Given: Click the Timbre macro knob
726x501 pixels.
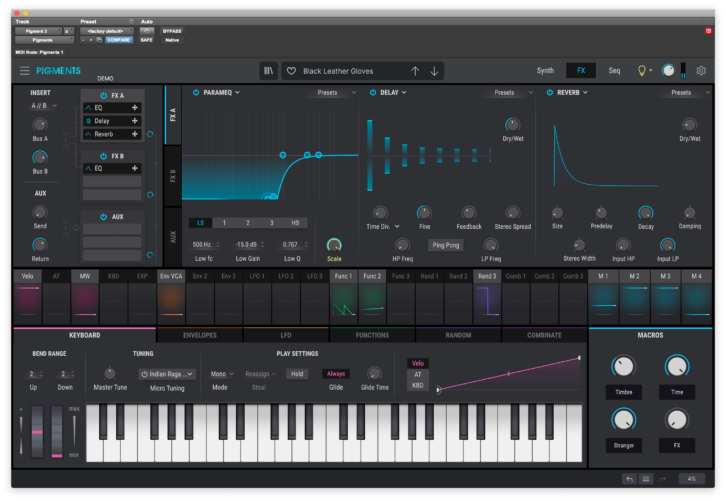Looking at the screenshot, I should (x=623, y=366).
